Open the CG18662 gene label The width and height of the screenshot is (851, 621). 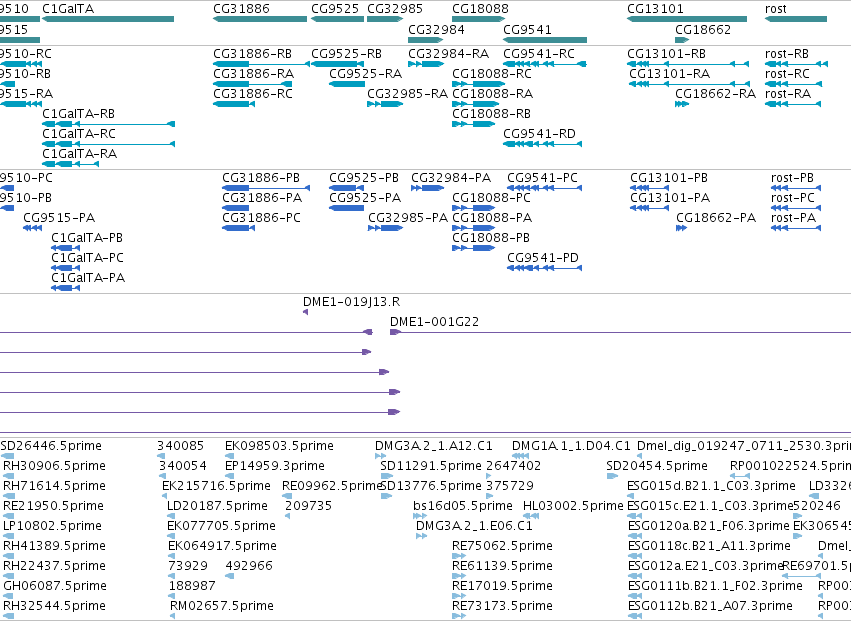(703, 29)
